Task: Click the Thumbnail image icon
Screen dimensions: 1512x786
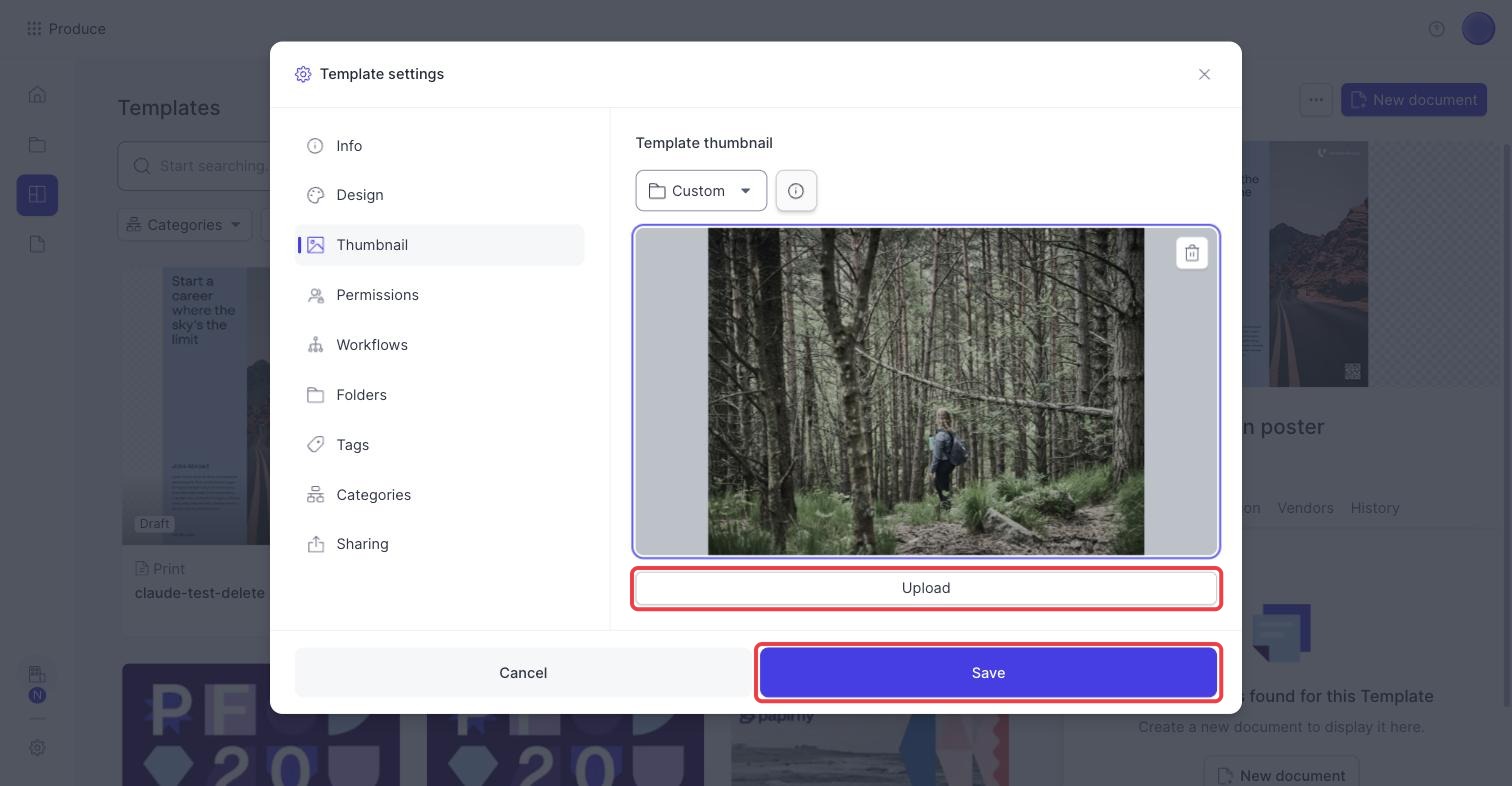Action: coord(315,245)
